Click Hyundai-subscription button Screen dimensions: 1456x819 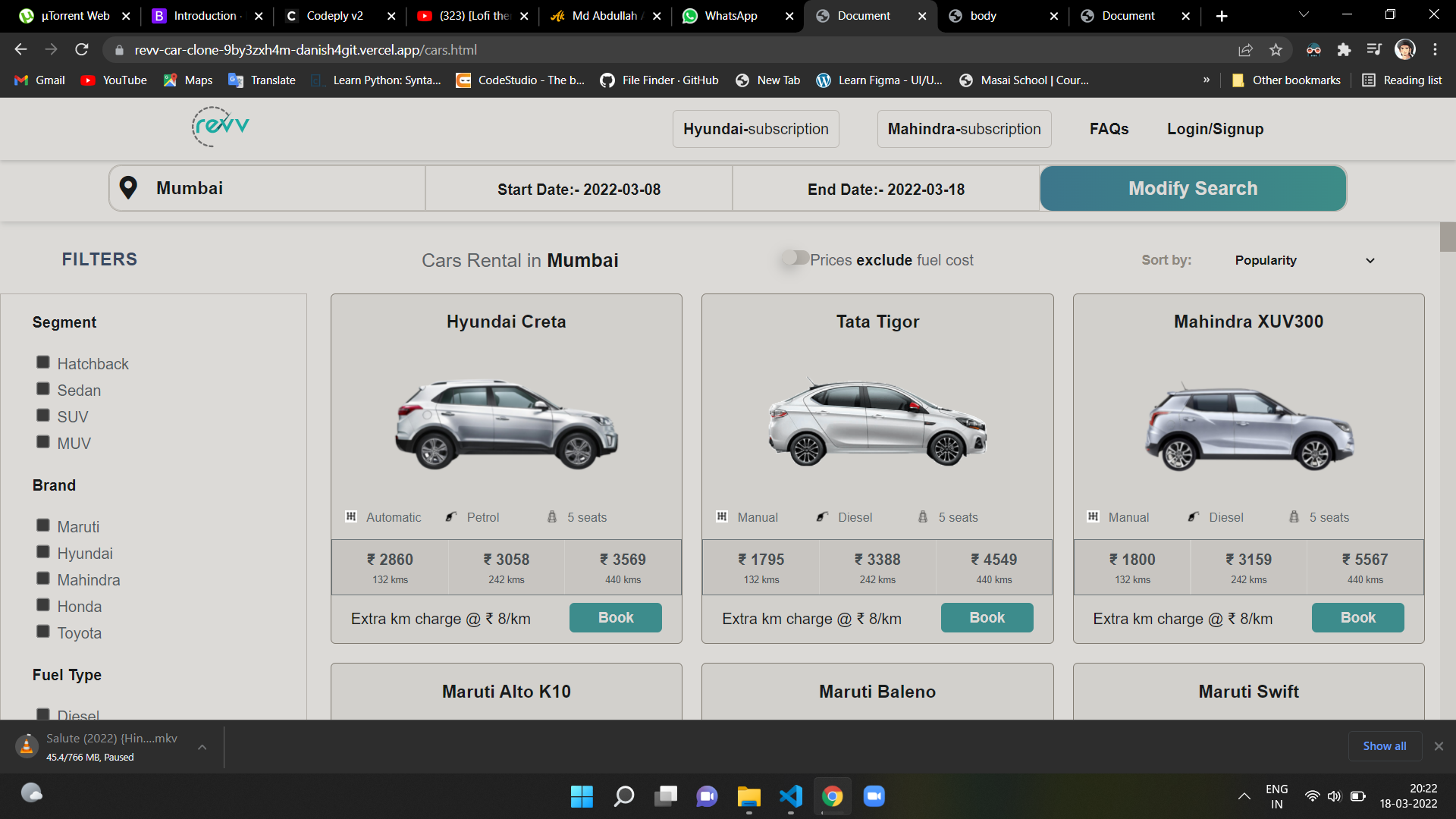[755, 129]
